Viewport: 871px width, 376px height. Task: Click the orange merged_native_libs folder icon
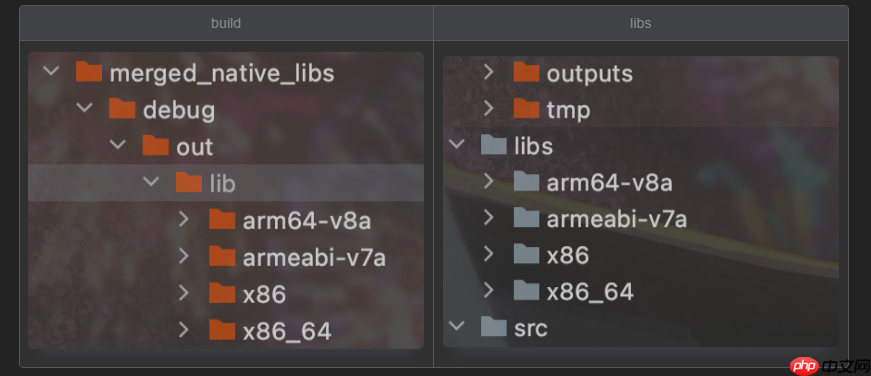[x=89, y=72]
